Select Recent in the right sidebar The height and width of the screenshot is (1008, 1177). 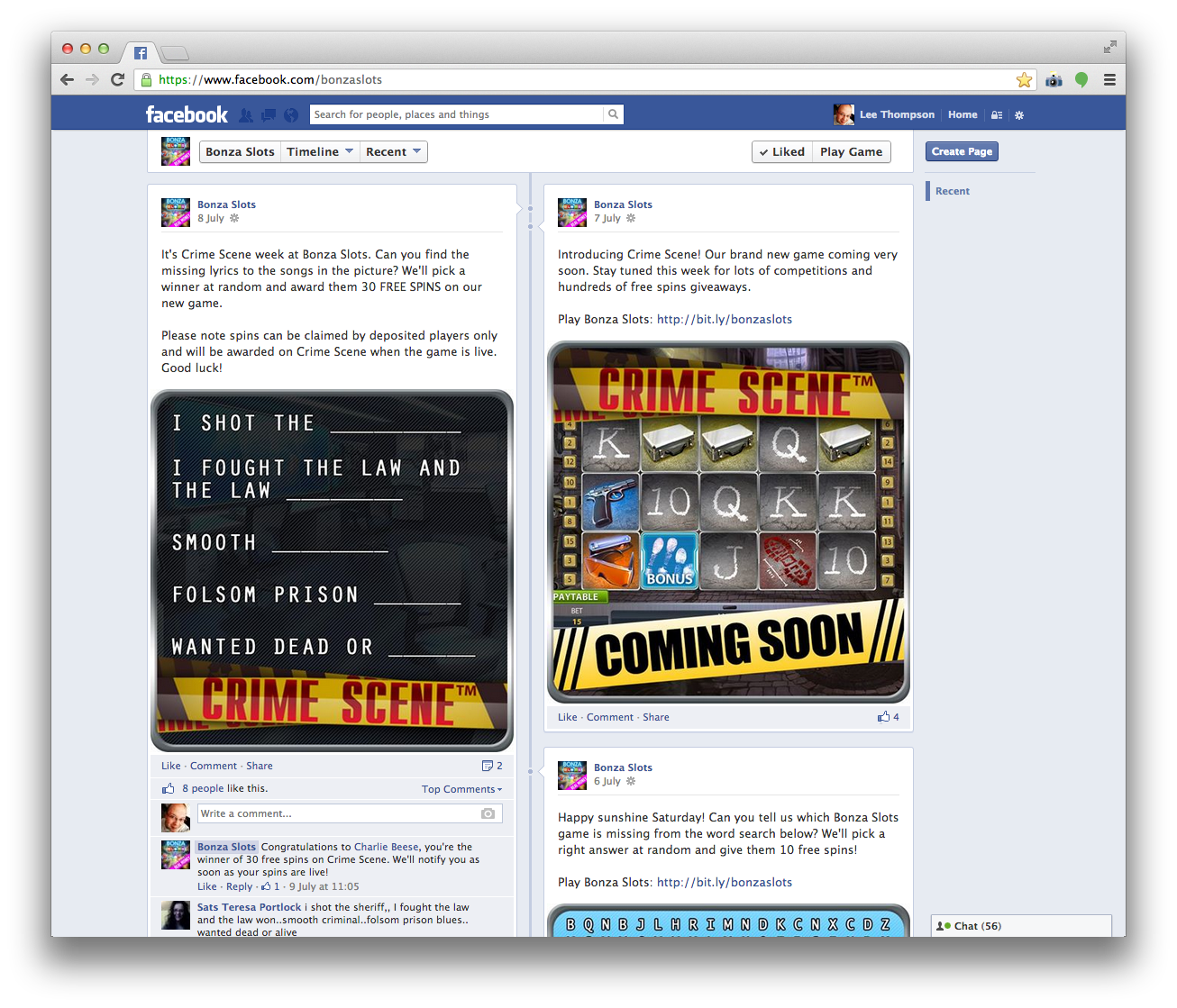click(x=953, y=191)
